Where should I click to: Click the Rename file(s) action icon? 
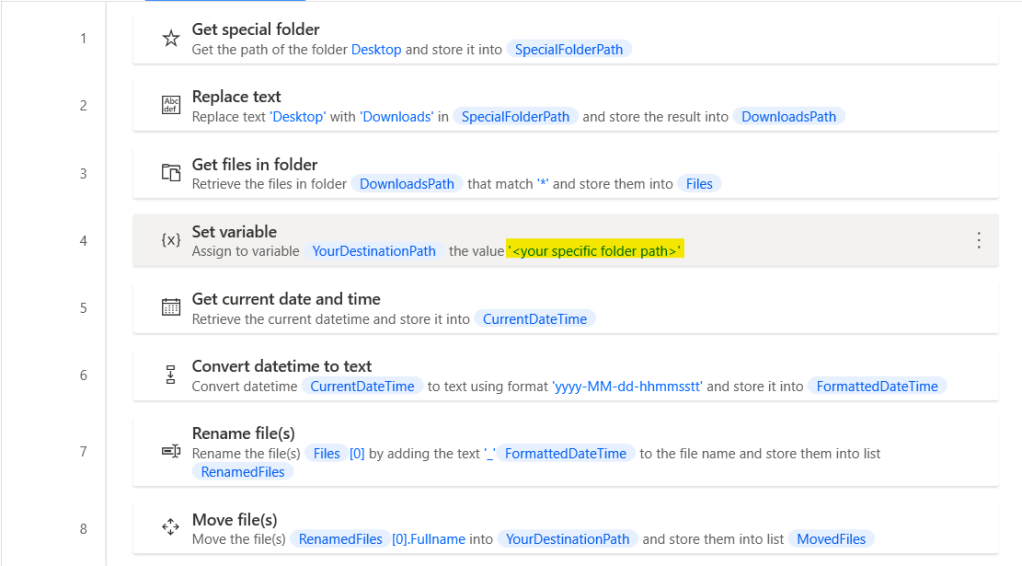pyautogui.click(x=171, y=452)
